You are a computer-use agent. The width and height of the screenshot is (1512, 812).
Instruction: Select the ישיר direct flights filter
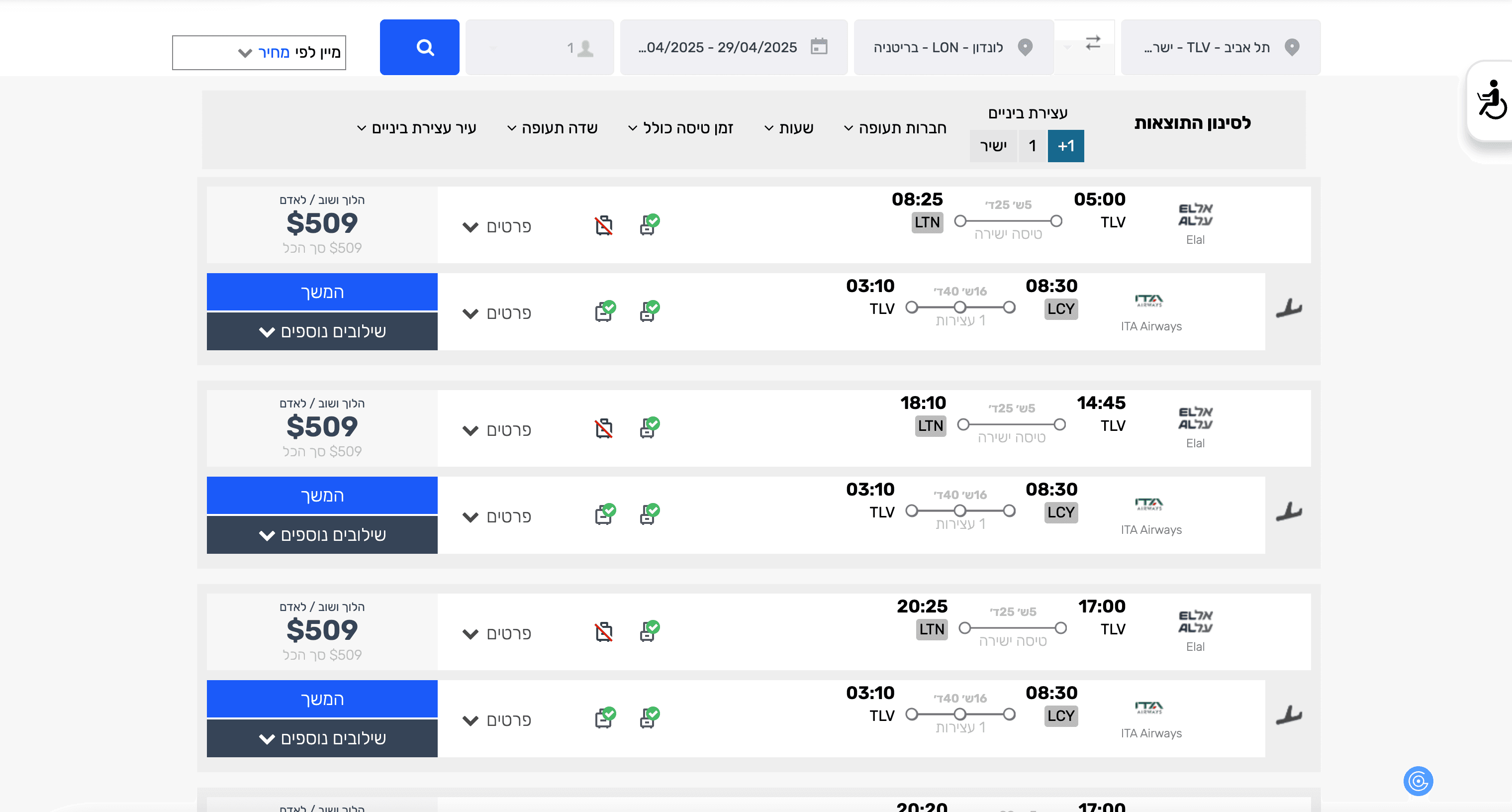click(993, 146)
